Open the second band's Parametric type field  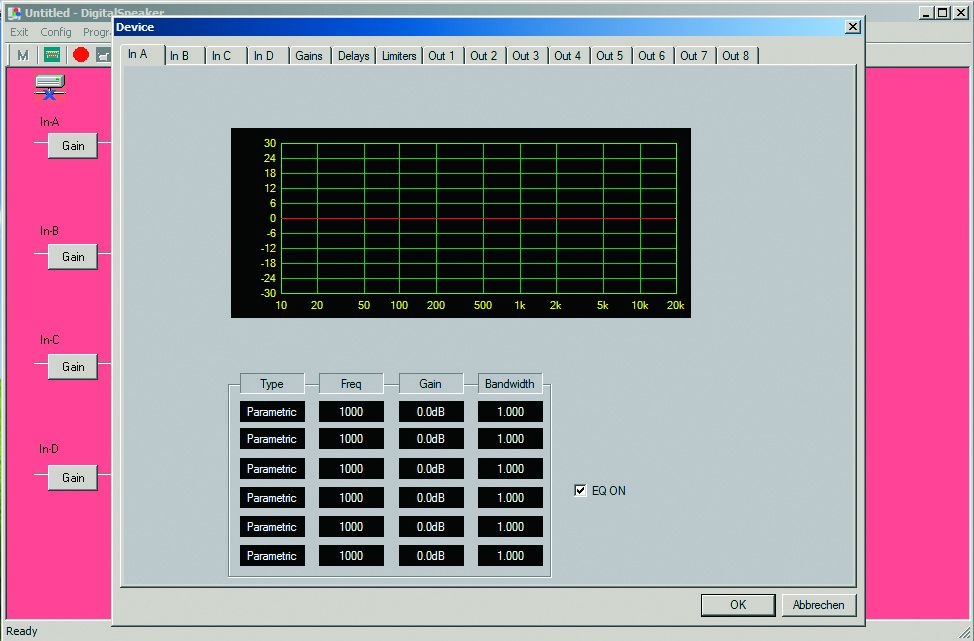(x=272, y=439)
